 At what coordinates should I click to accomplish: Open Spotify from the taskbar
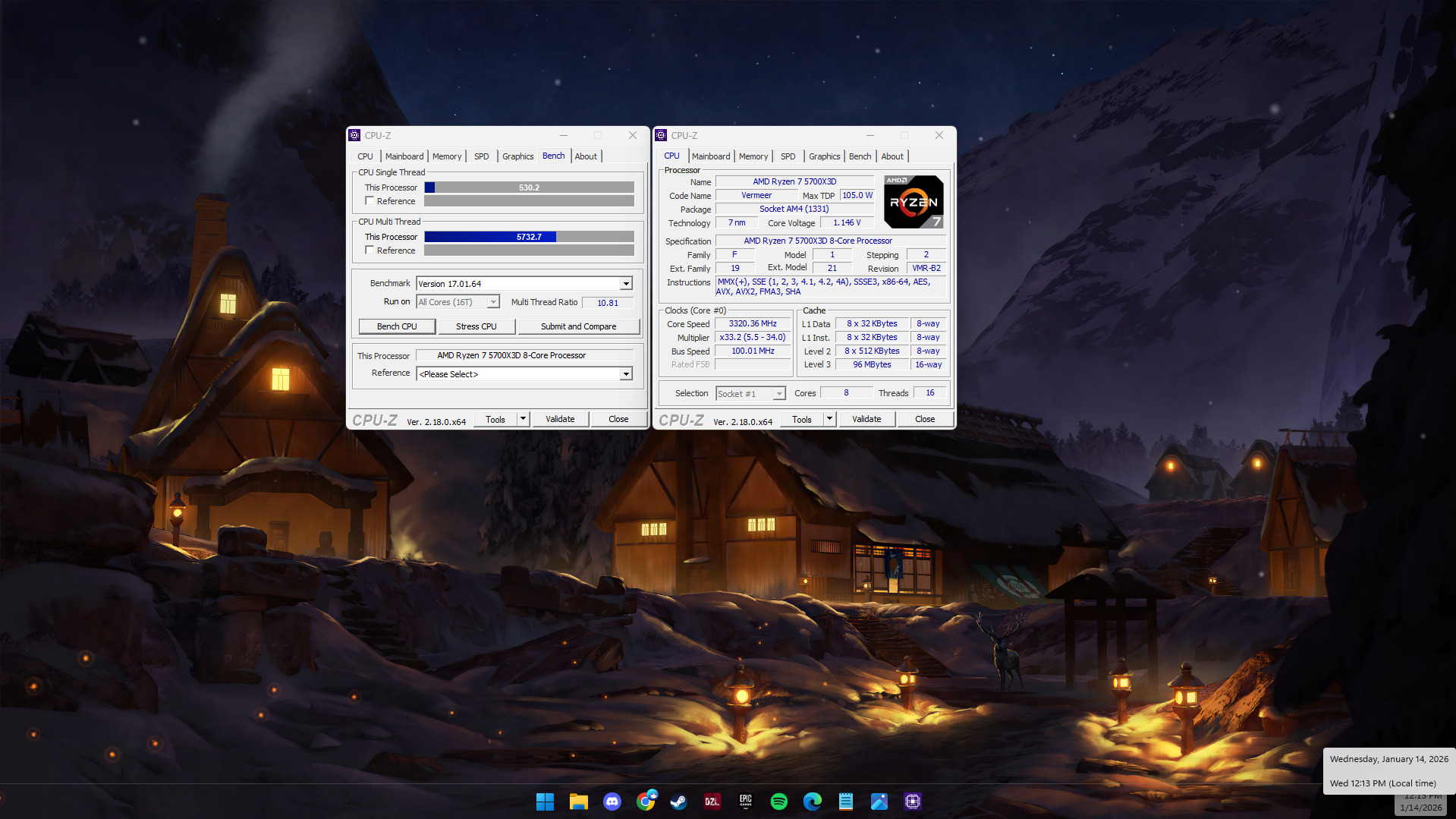point(779,802)
